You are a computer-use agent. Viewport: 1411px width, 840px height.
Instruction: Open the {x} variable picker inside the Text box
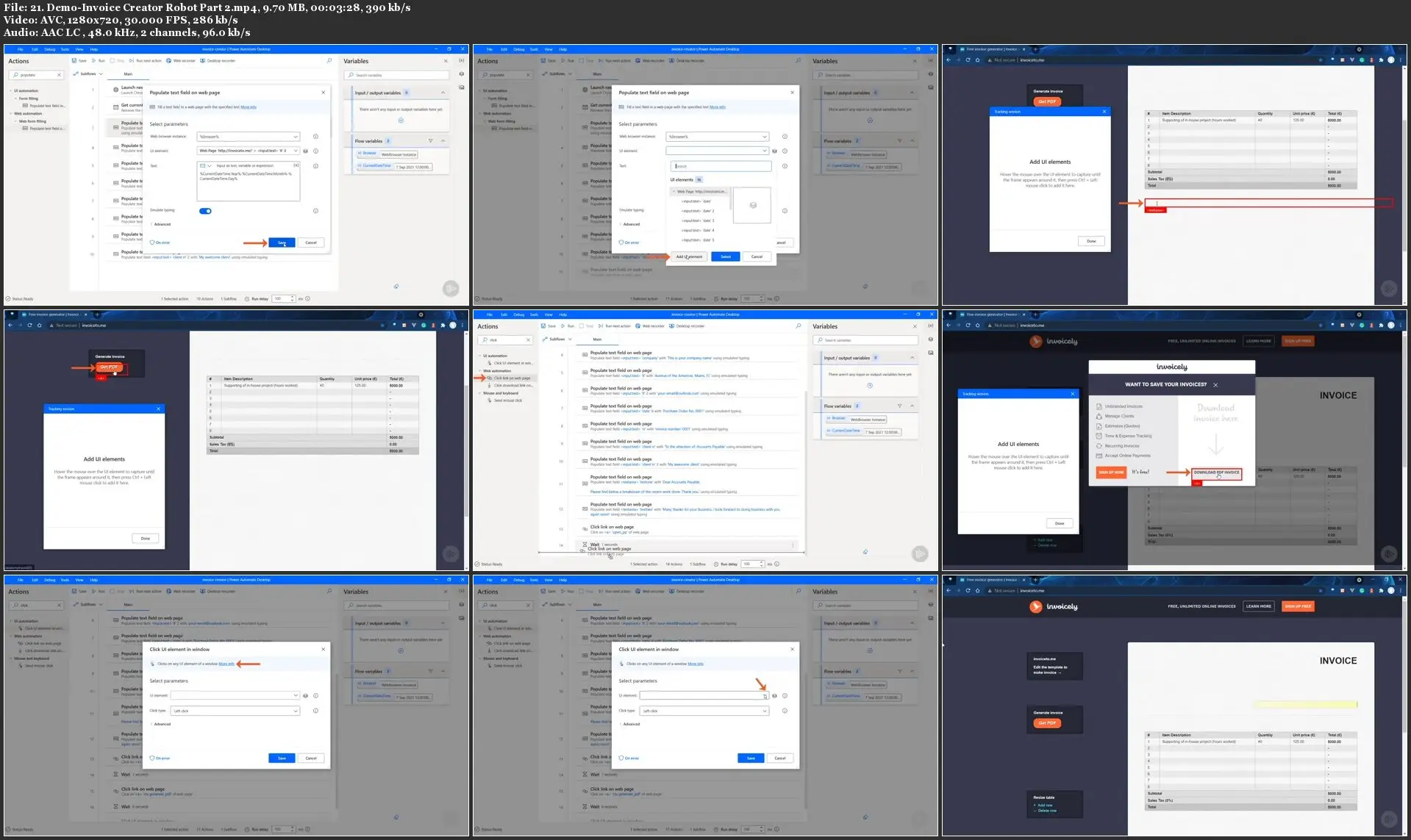coord(296,165)
